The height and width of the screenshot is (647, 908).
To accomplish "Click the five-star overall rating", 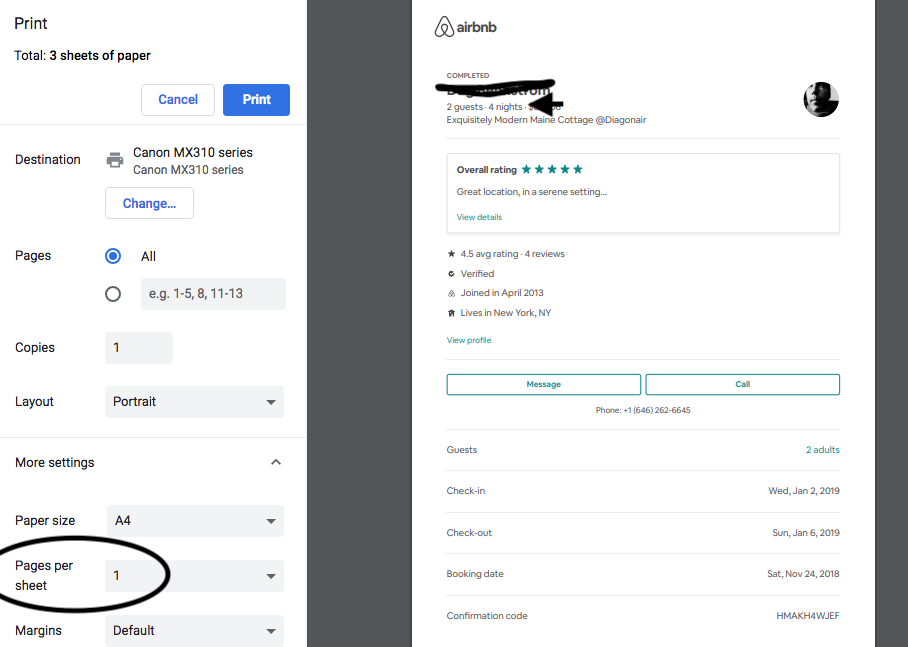I will [x=551, y=170].
